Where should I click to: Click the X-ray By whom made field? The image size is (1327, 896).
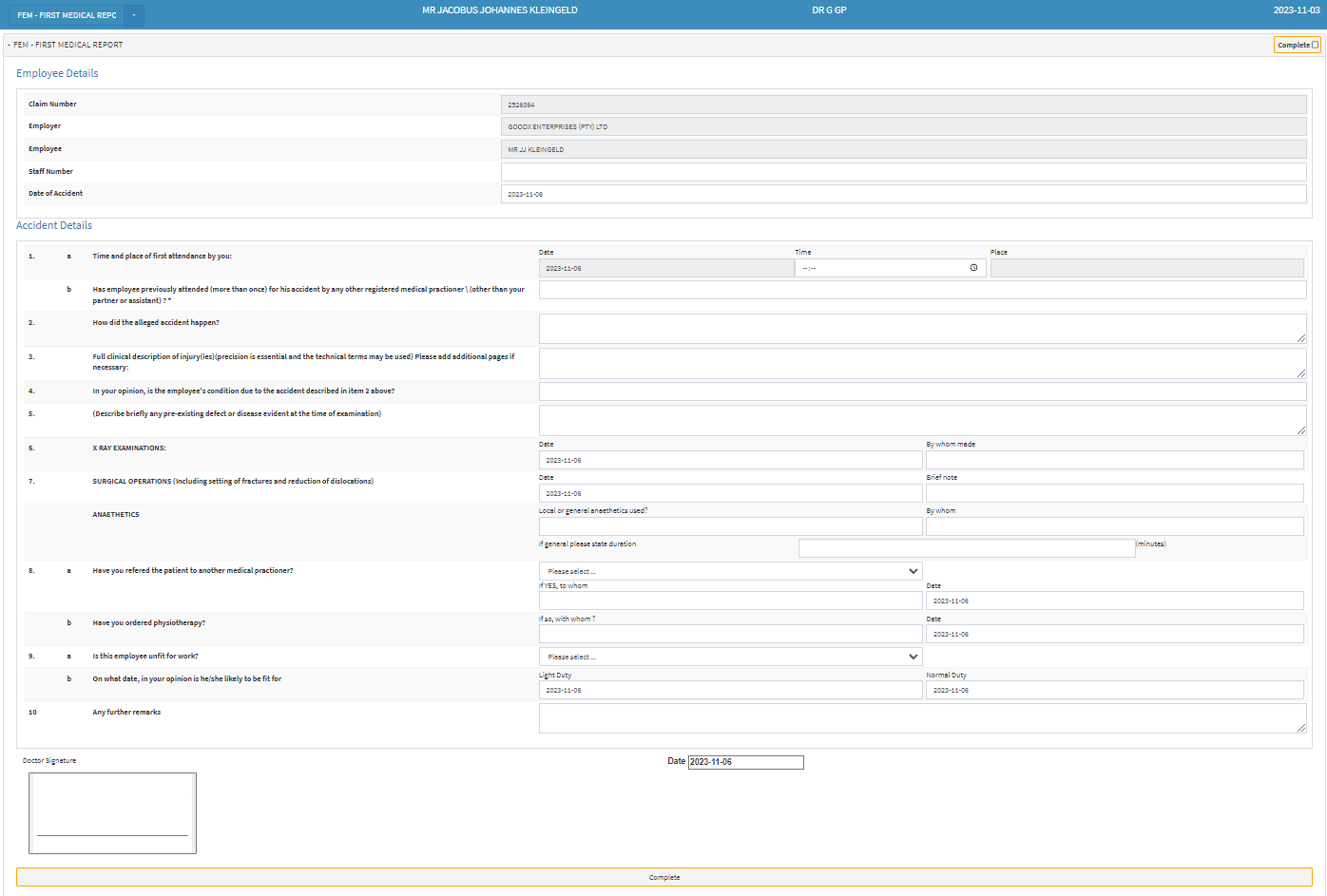1114,460
